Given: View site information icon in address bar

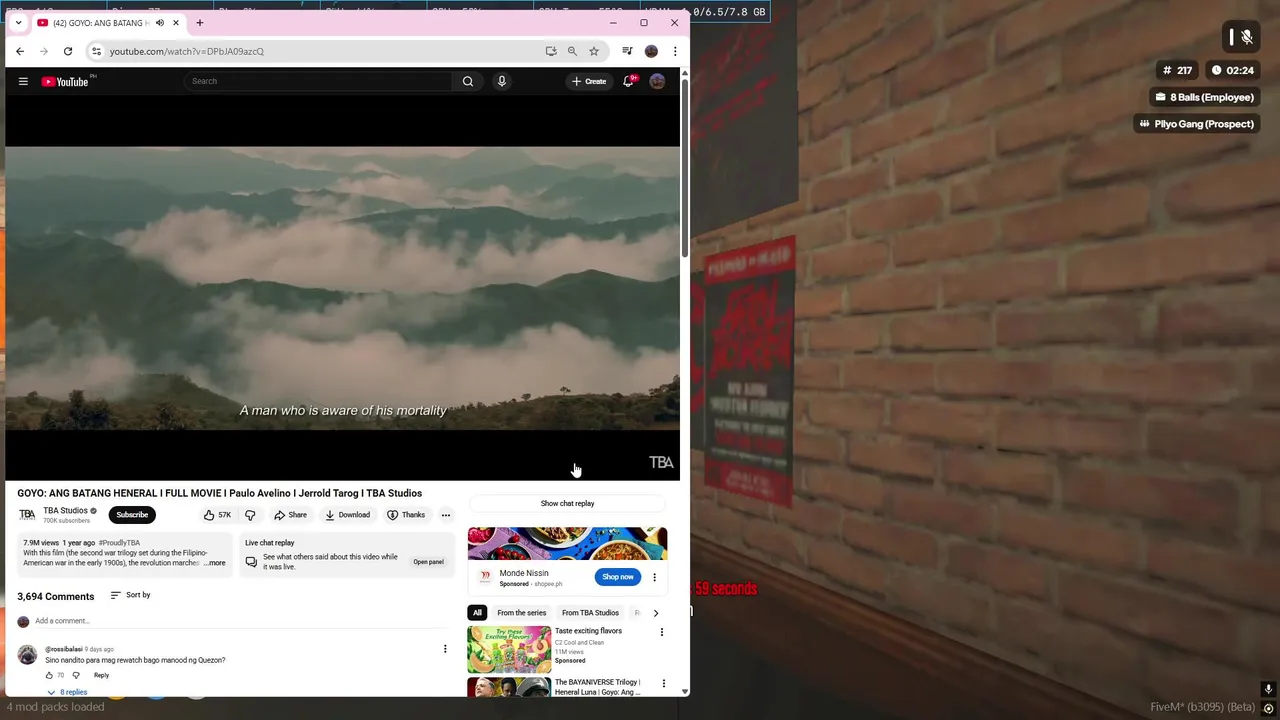Looking at the screenshot, I should (x=96, y=51).
